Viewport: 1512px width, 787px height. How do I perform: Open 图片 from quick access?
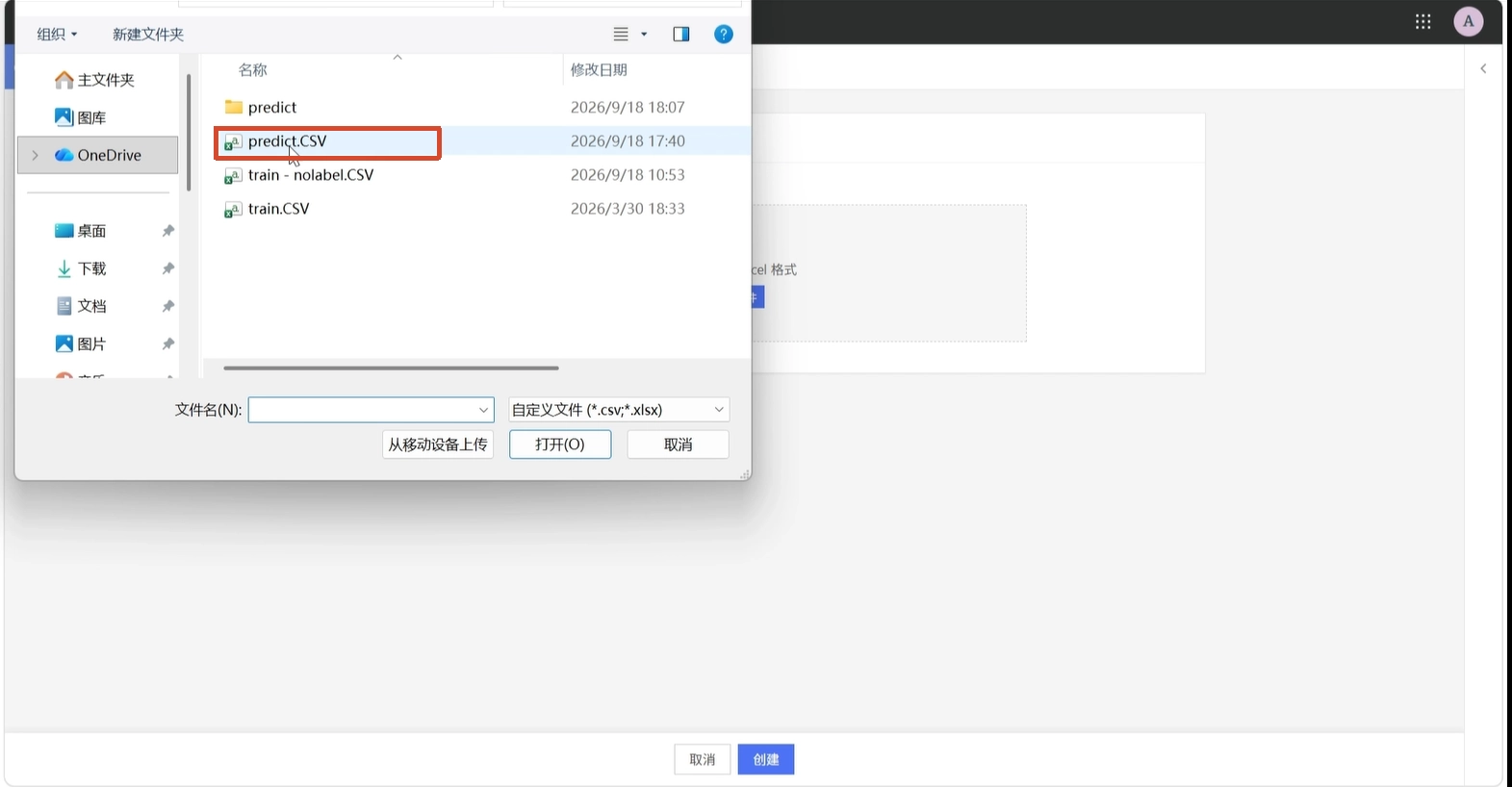pyautogui.click(x=81, y=343)
